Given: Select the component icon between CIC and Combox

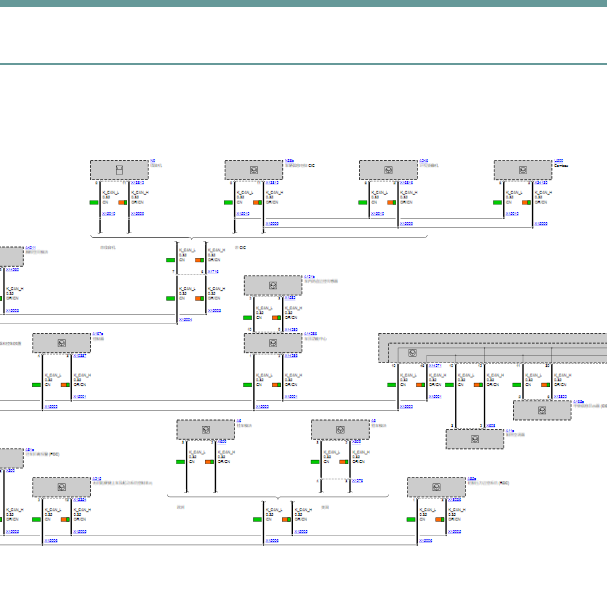Looking at the screenshot, I should (x=388, y=170).
